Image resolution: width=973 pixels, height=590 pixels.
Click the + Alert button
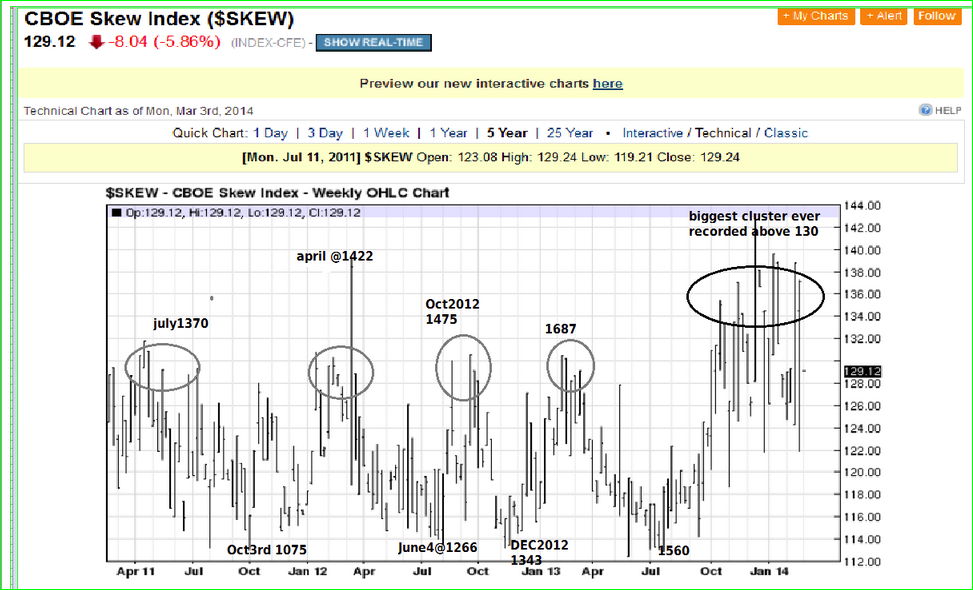point(884,16)
